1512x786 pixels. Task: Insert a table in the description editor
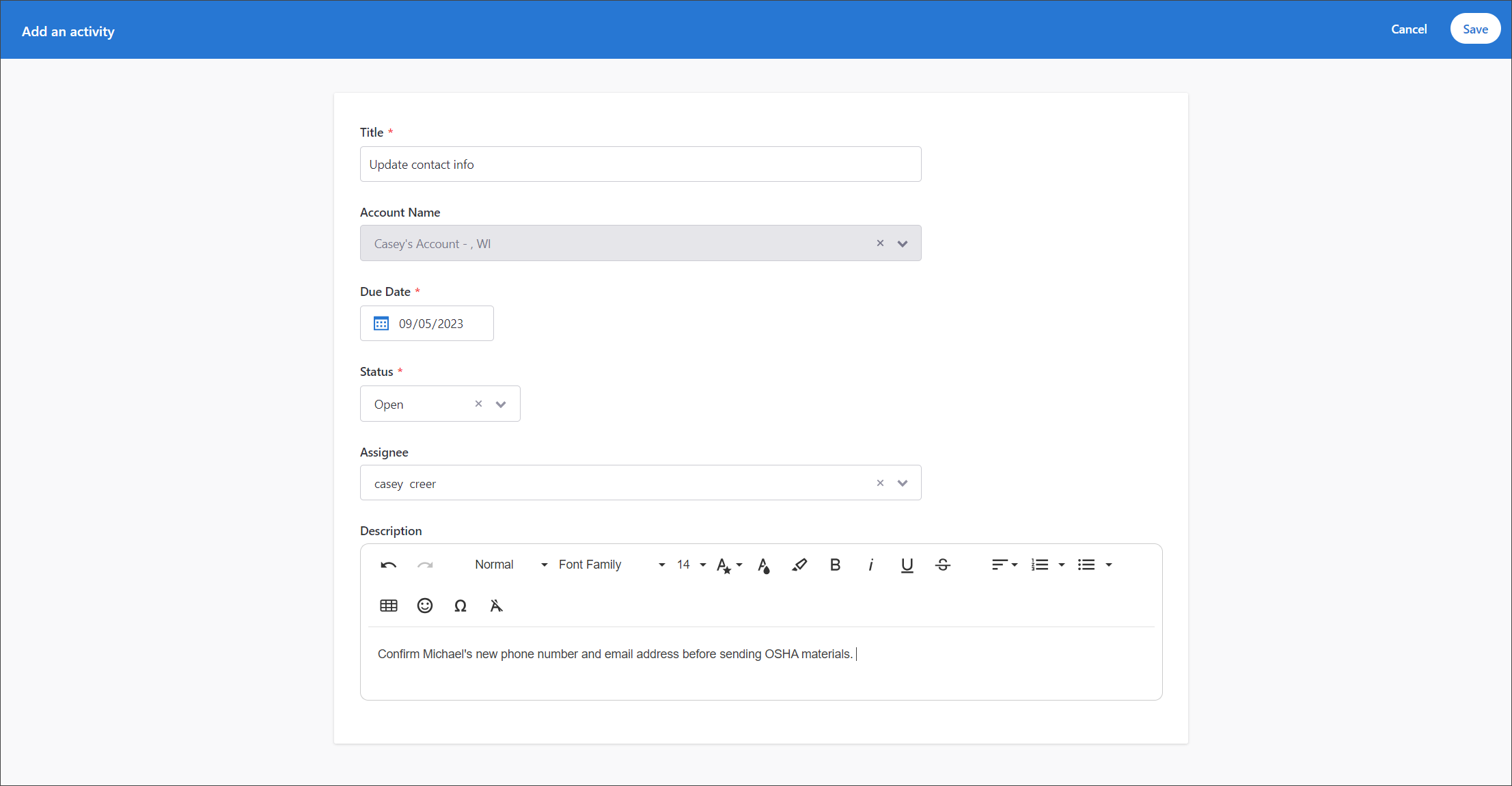[388, 606]
